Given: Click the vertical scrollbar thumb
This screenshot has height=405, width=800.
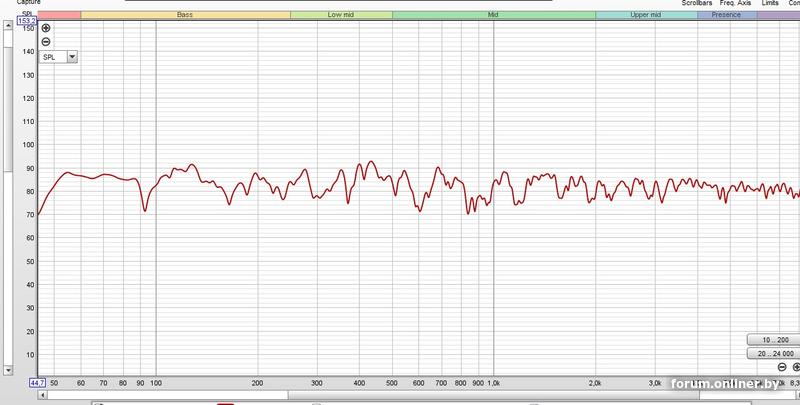Looking at the screenshot, I should tap(8, 109).
